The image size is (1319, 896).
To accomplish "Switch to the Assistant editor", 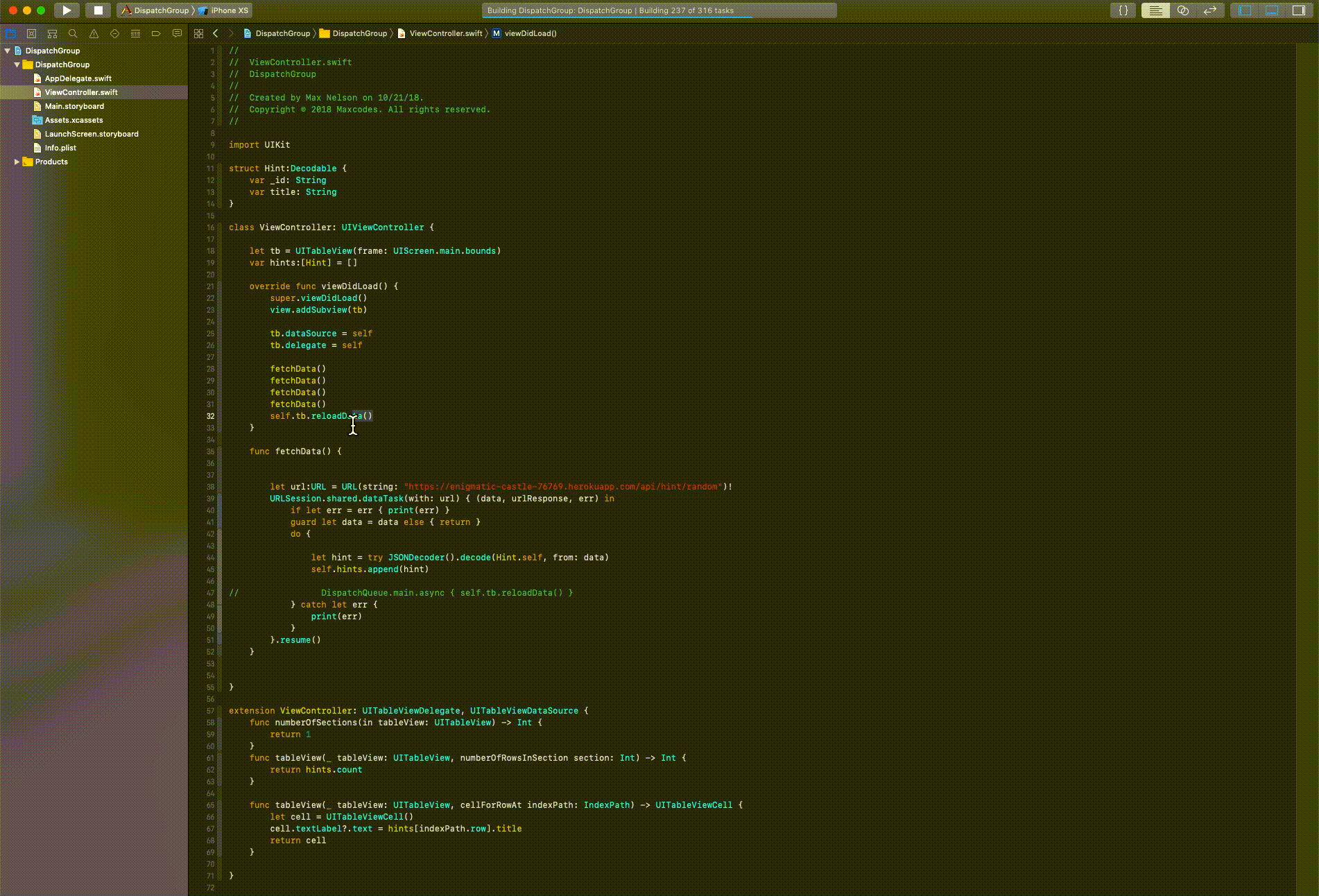I will (1183, 10).
